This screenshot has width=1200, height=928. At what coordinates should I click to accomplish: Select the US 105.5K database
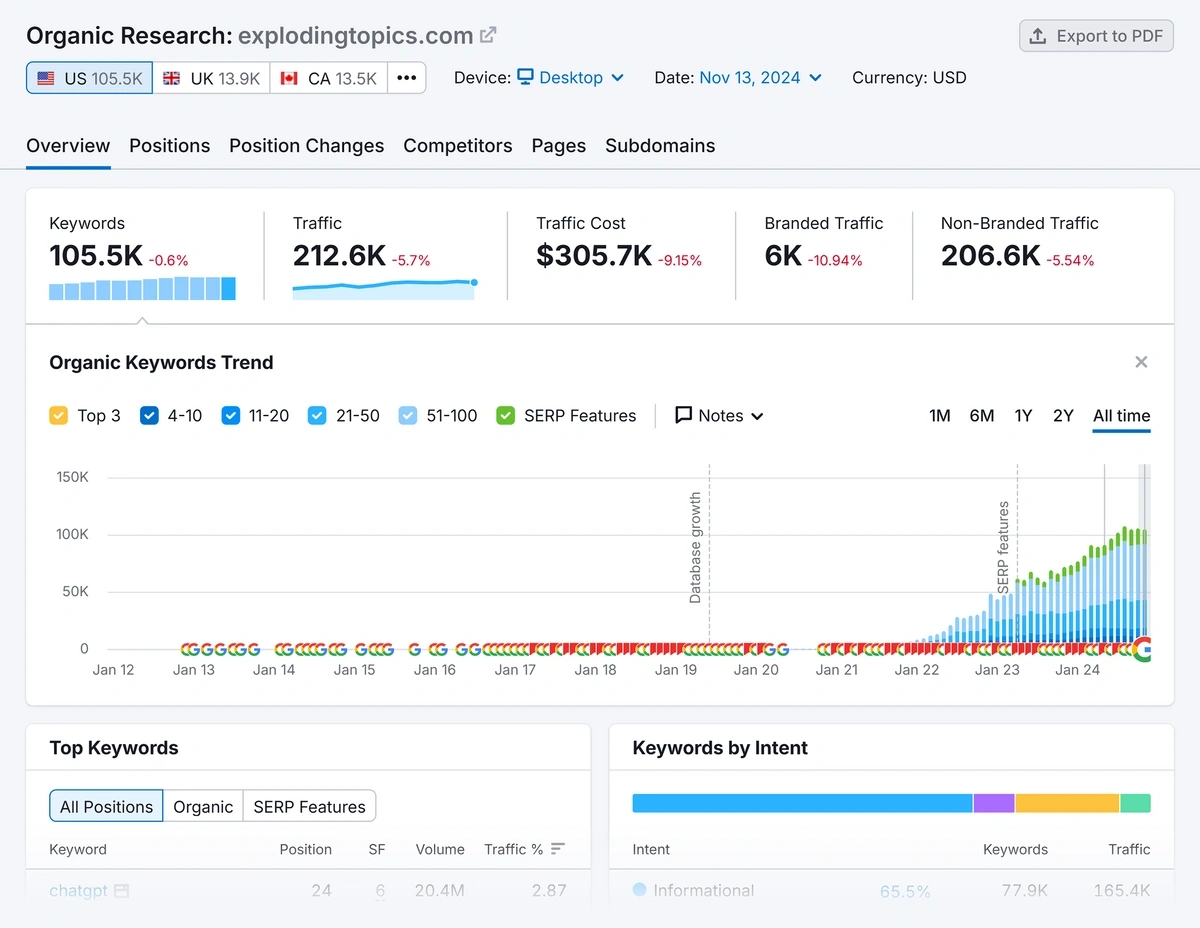[90, 78]
